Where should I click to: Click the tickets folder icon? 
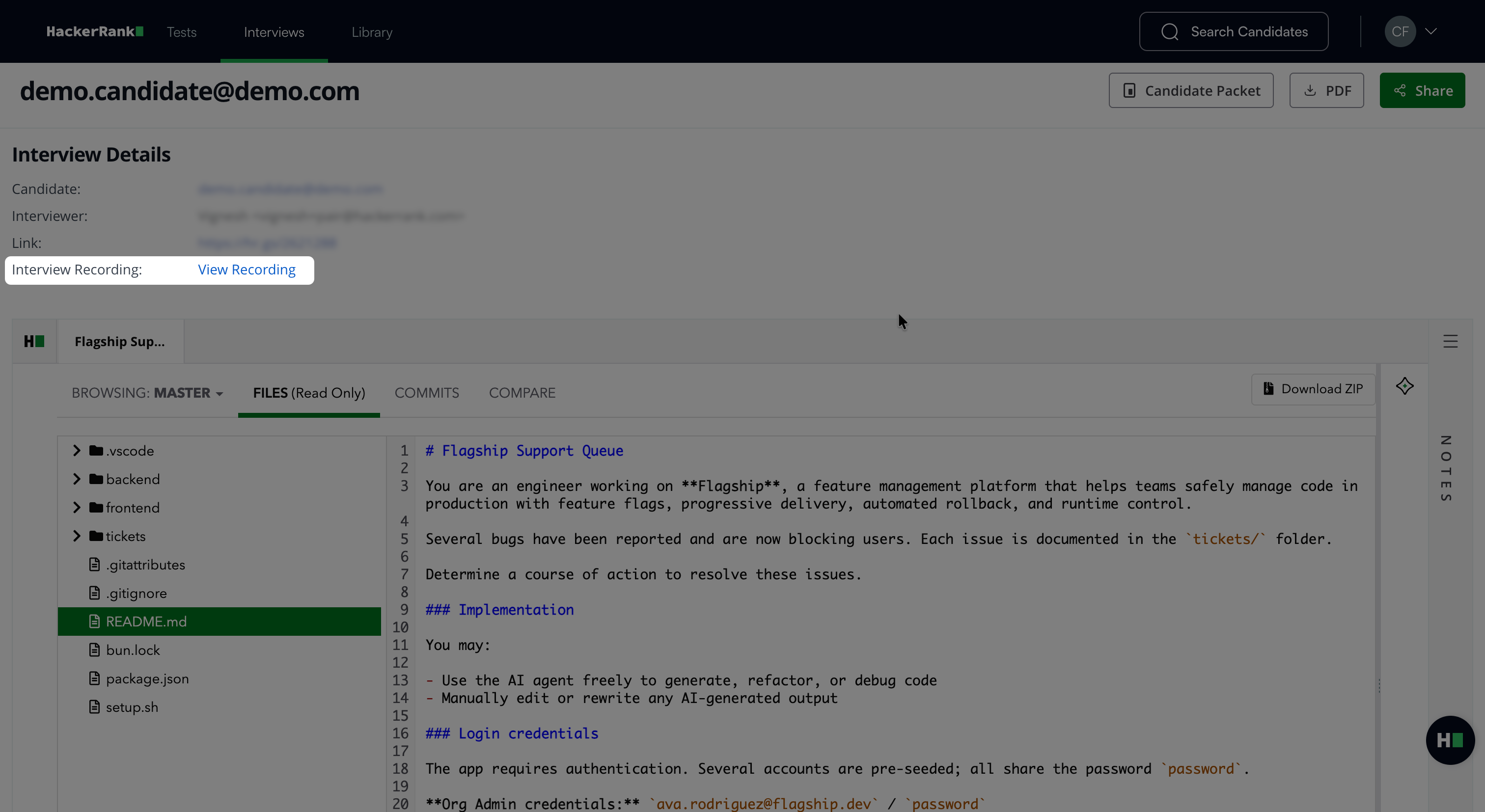click(x=96, y=536)
